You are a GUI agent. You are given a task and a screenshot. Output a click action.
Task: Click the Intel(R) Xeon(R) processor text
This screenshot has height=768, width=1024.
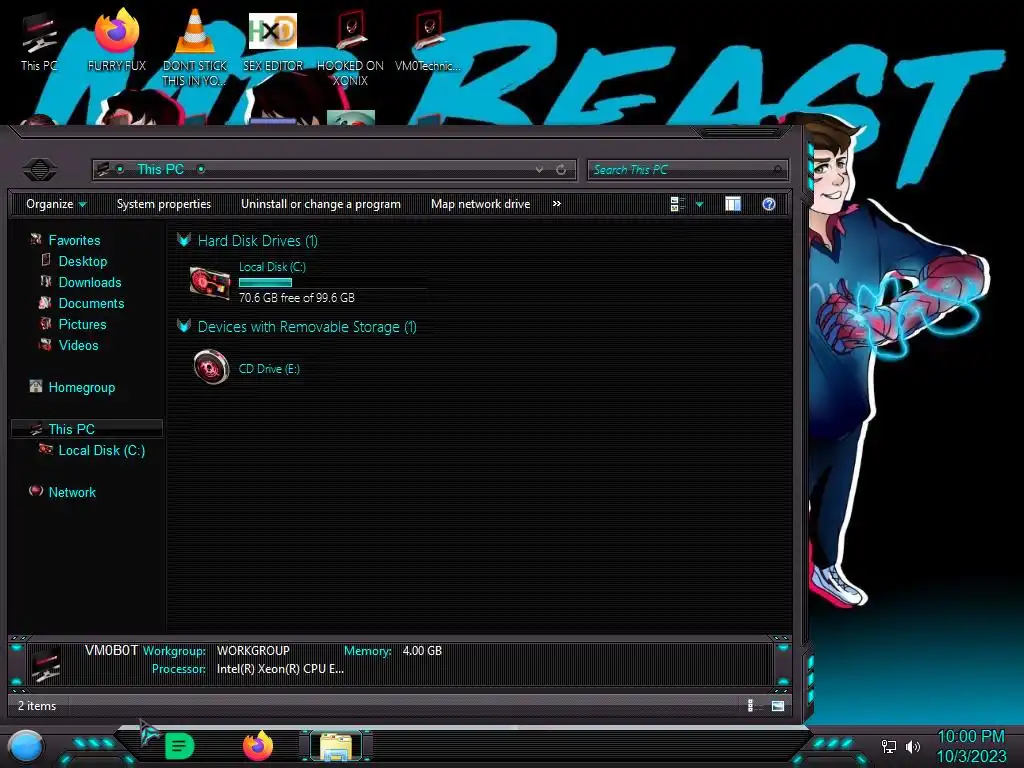(x=280, y=669)
